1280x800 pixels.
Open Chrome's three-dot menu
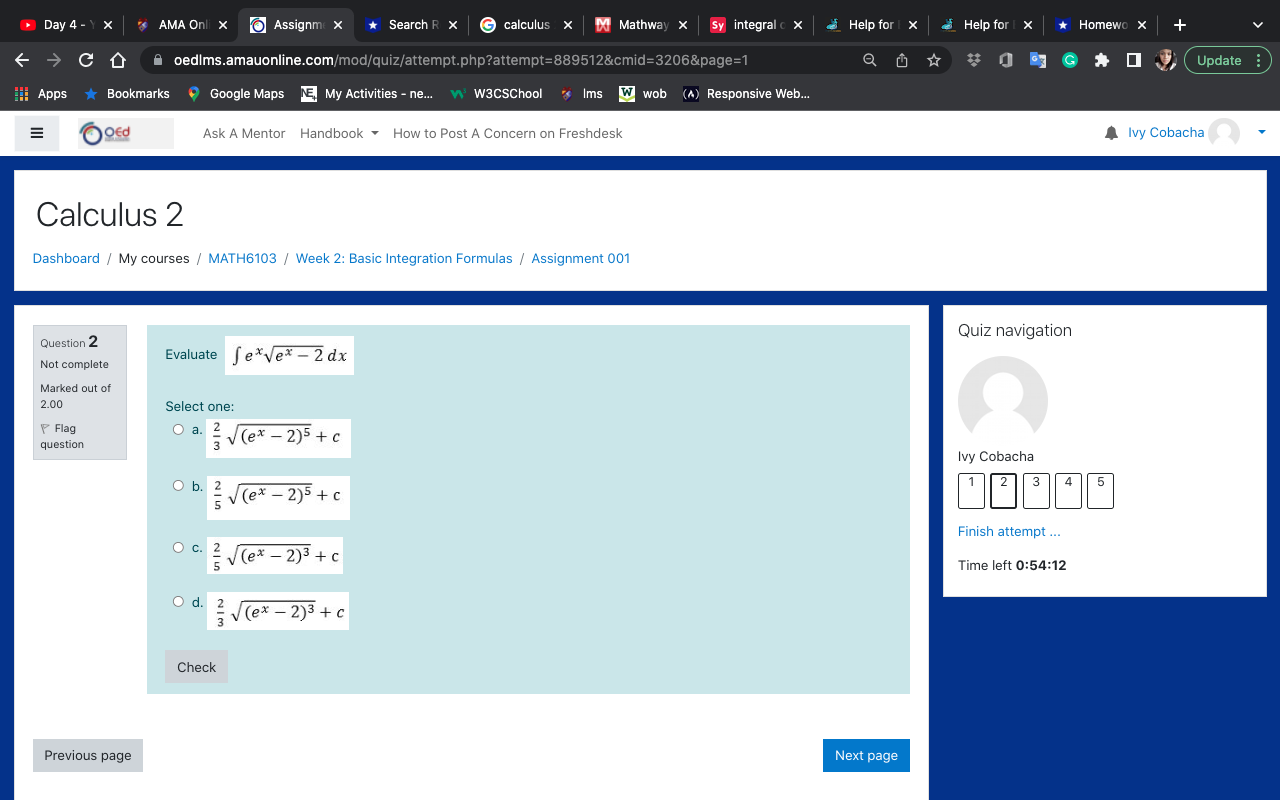pyautogui.click(x=1258, y=60)
